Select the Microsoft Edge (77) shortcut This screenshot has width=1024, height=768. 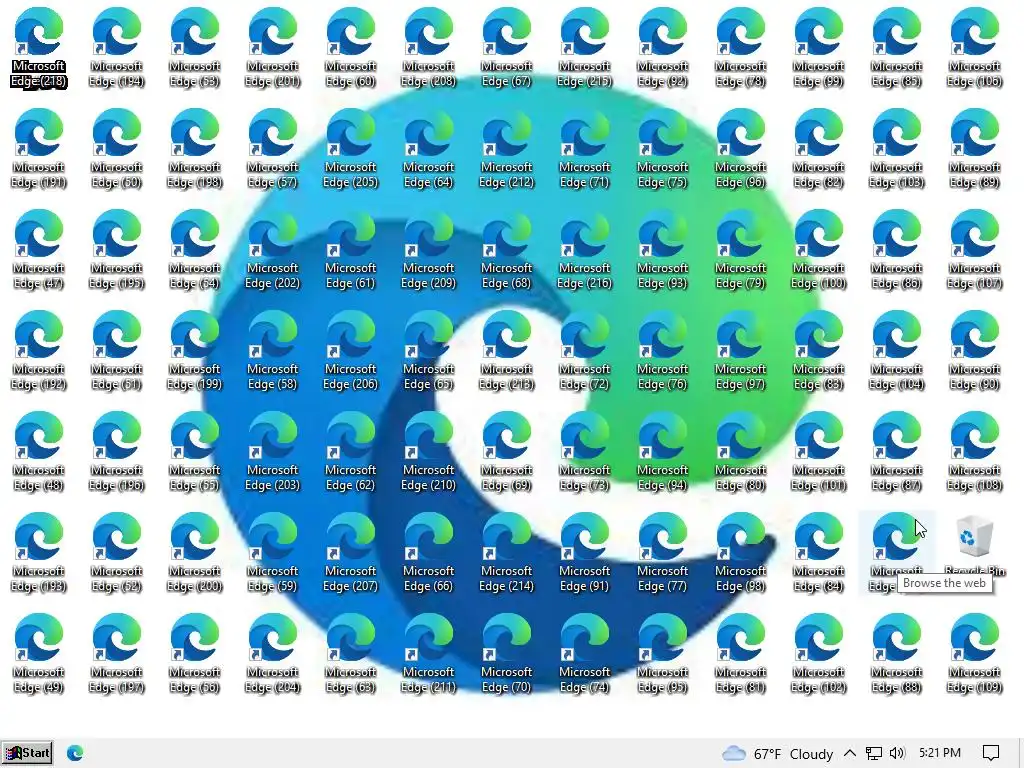click(662, 552)
